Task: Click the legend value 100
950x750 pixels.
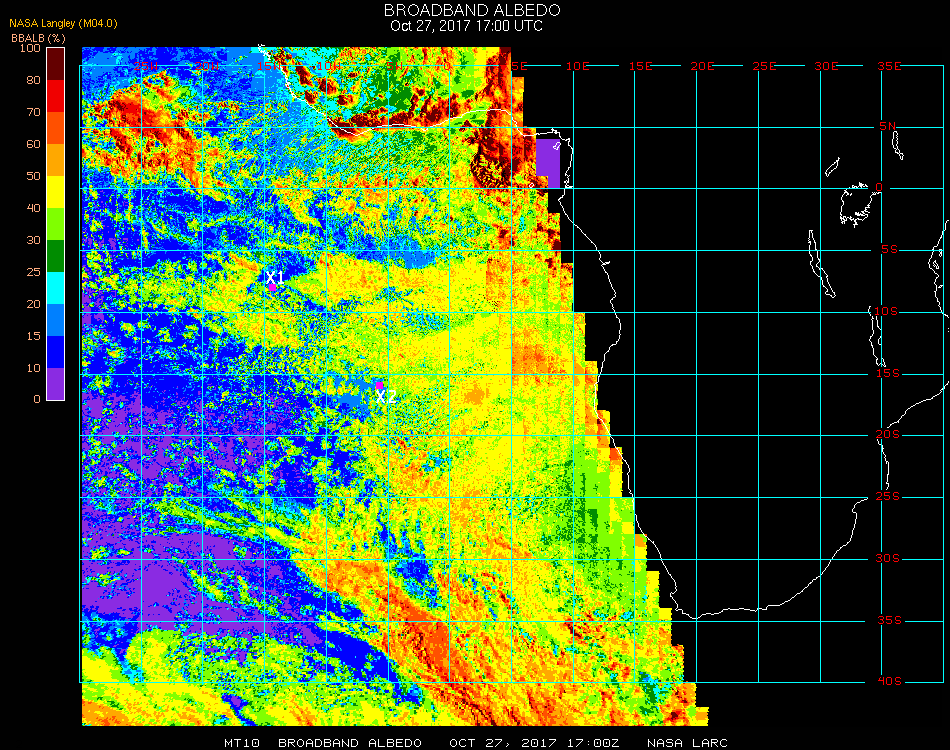Action: 30,48
